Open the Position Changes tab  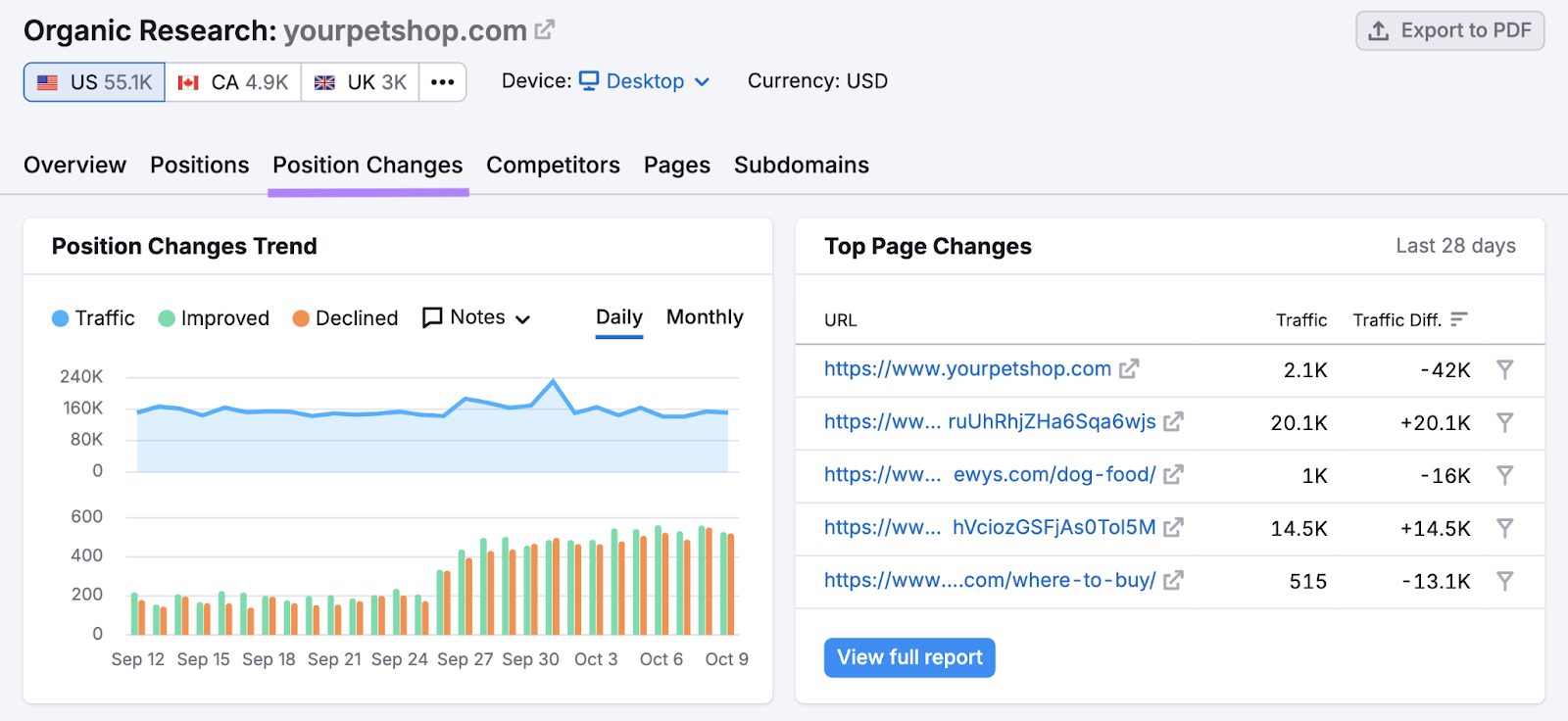pos(367,165)
